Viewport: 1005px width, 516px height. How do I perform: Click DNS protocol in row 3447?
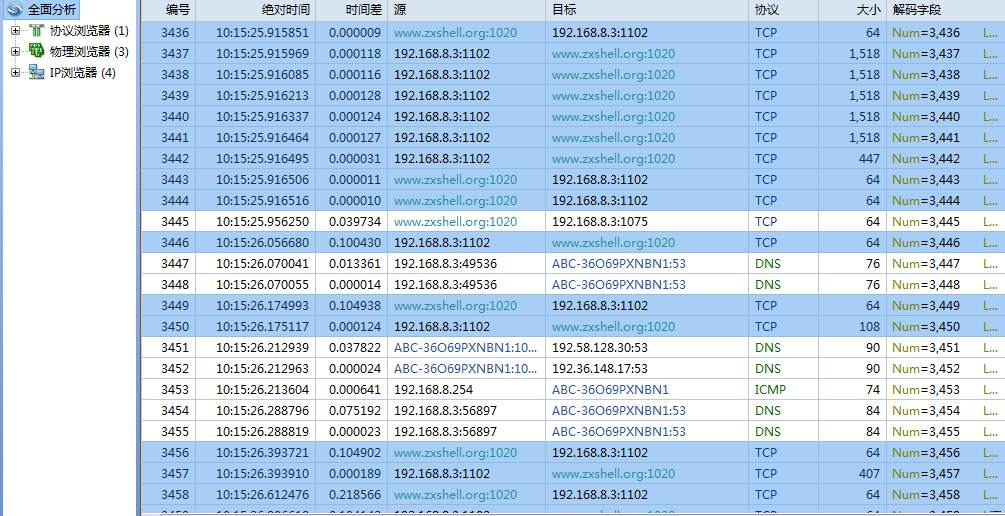point(767,263)
